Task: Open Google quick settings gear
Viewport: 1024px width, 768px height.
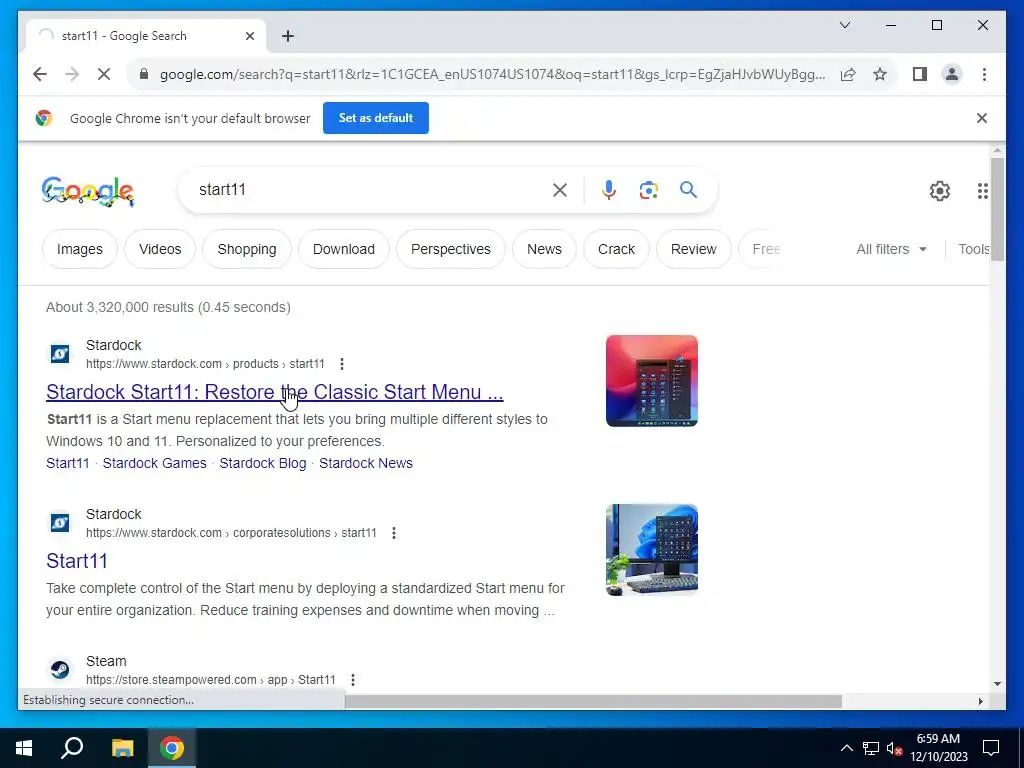Action: point(940,191)
